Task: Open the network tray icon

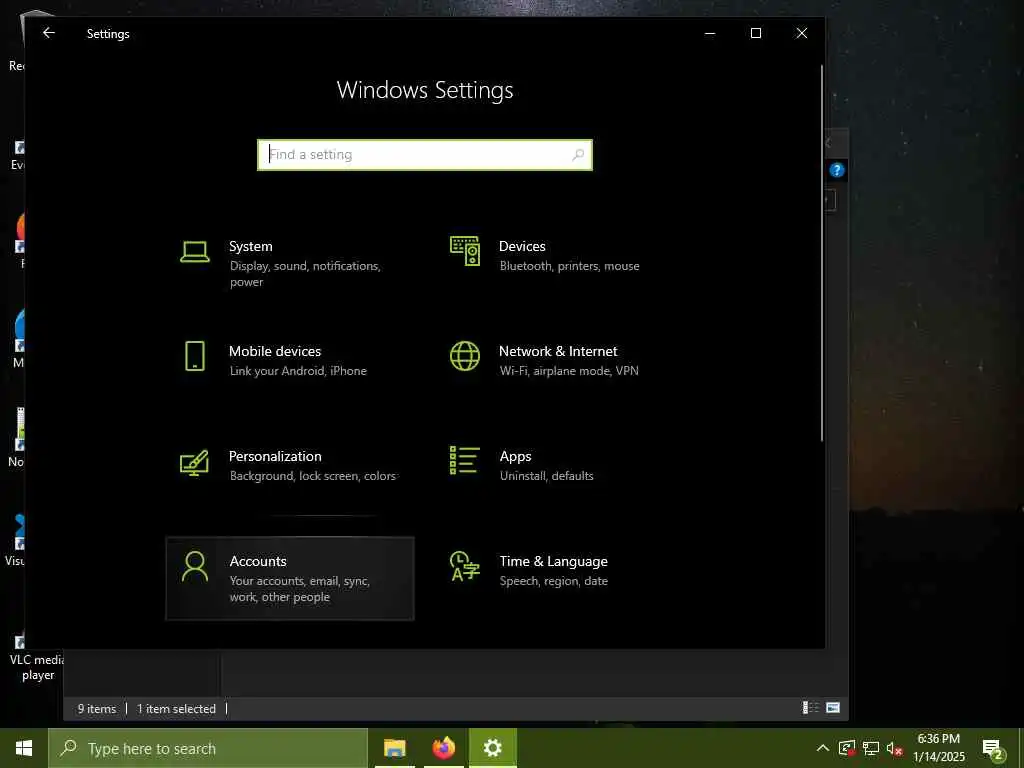Action: pyautogui.click(x=871, y=748)
